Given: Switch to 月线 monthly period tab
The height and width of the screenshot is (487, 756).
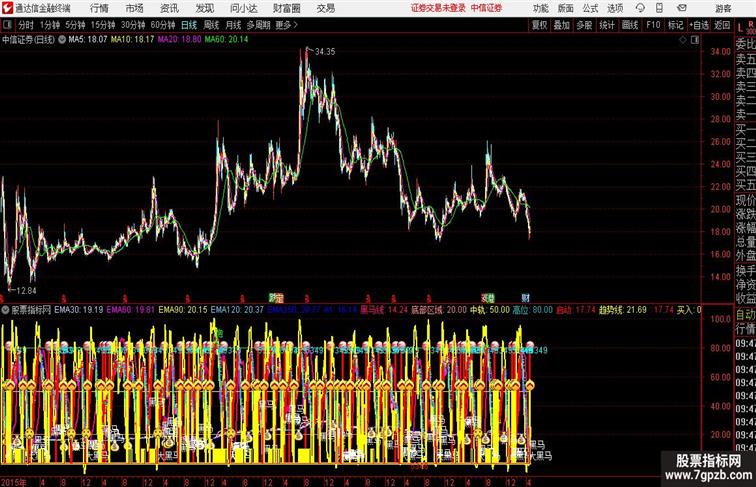Looking at the screenshot, I should pos(233,25).
